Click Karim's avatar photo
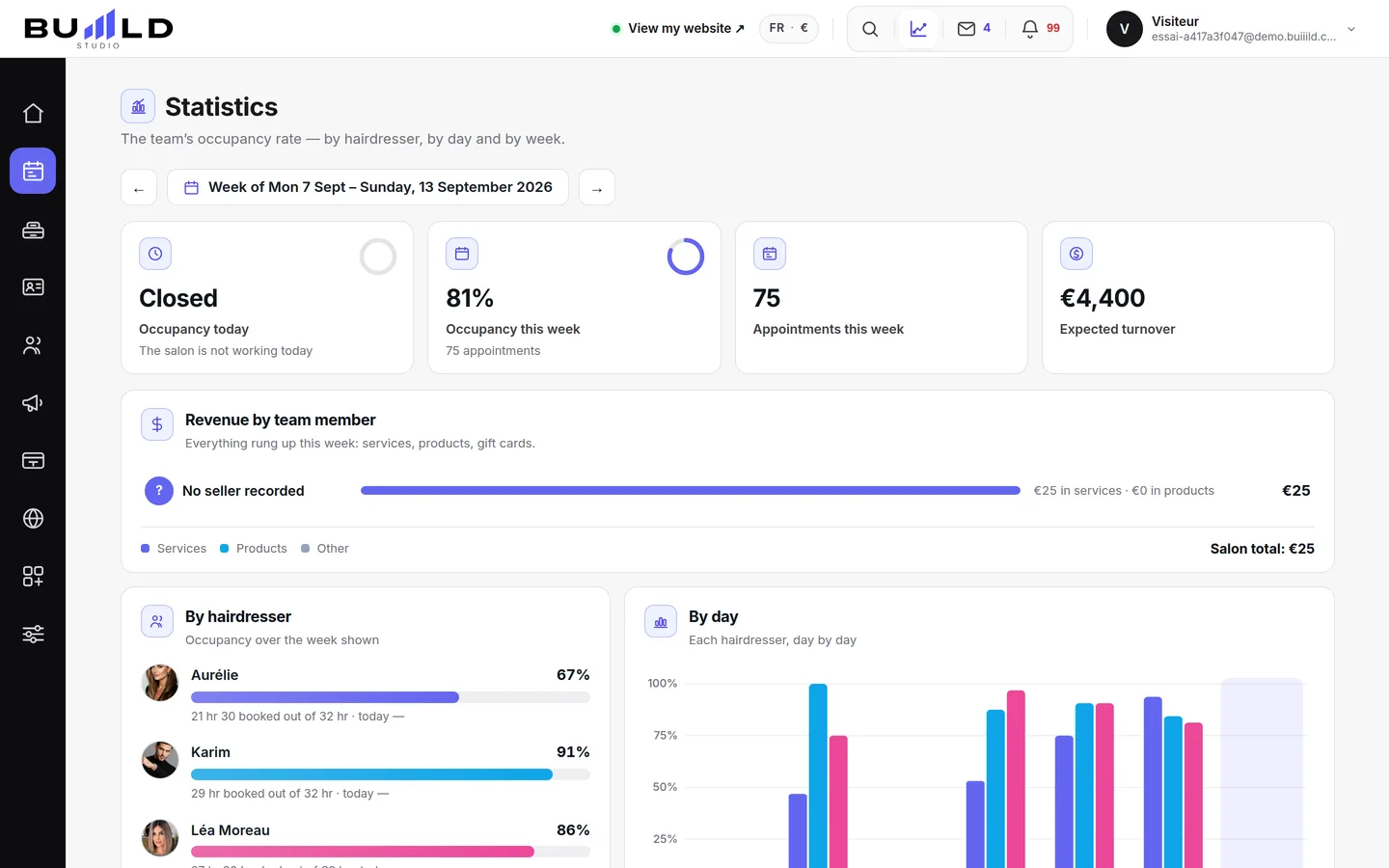This screenshot has width=1389, height=868. pyautogui.click(x=160, y=760)
